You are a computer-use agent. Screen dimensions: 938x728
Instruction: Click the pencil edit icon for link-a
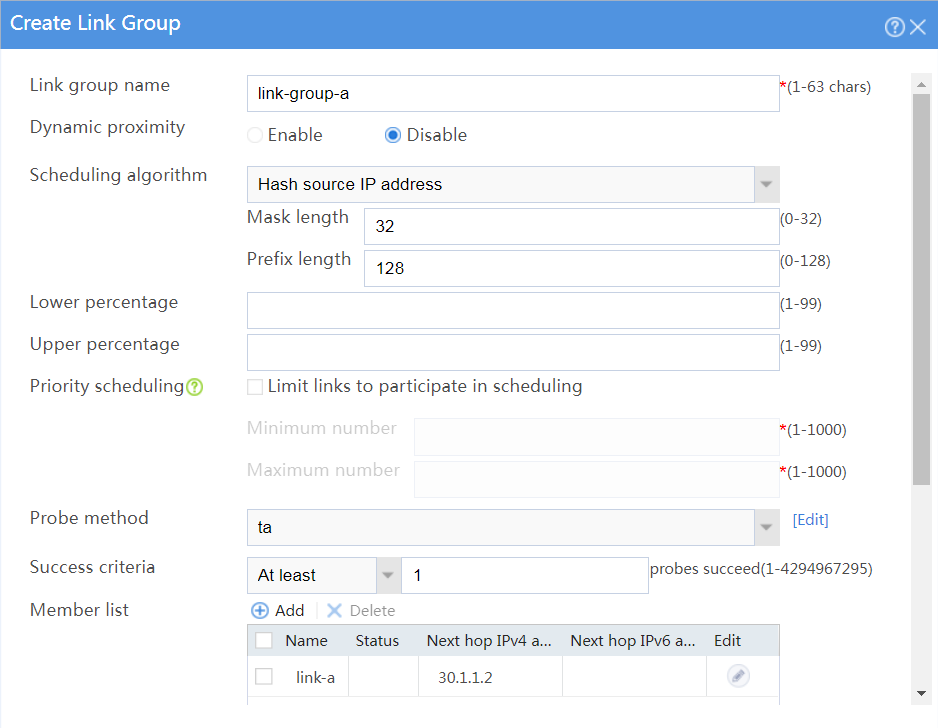(x=738, y=676)
